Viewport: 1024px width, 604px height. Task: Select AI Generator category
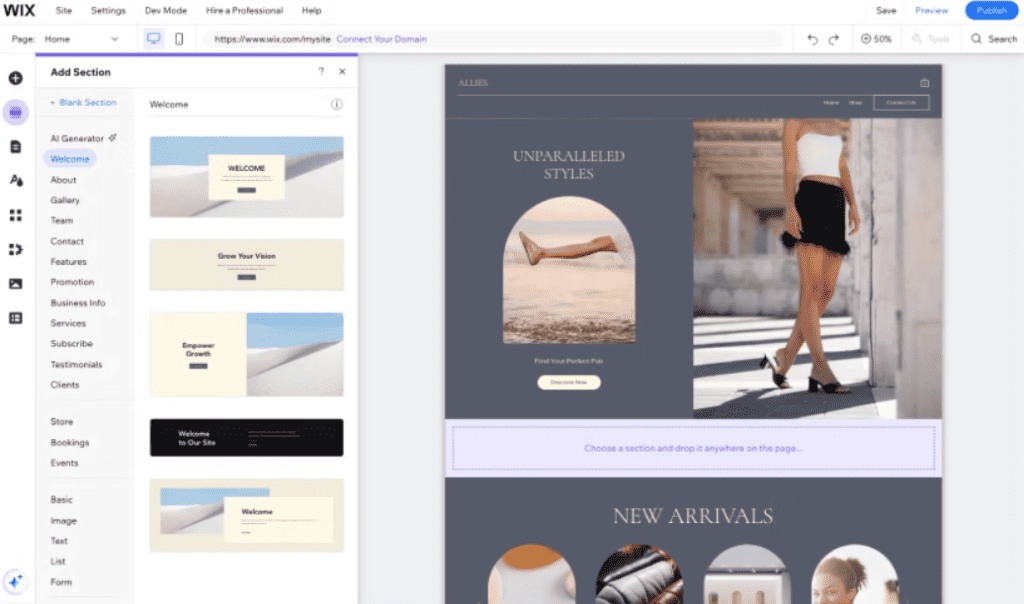pos(83,138)
